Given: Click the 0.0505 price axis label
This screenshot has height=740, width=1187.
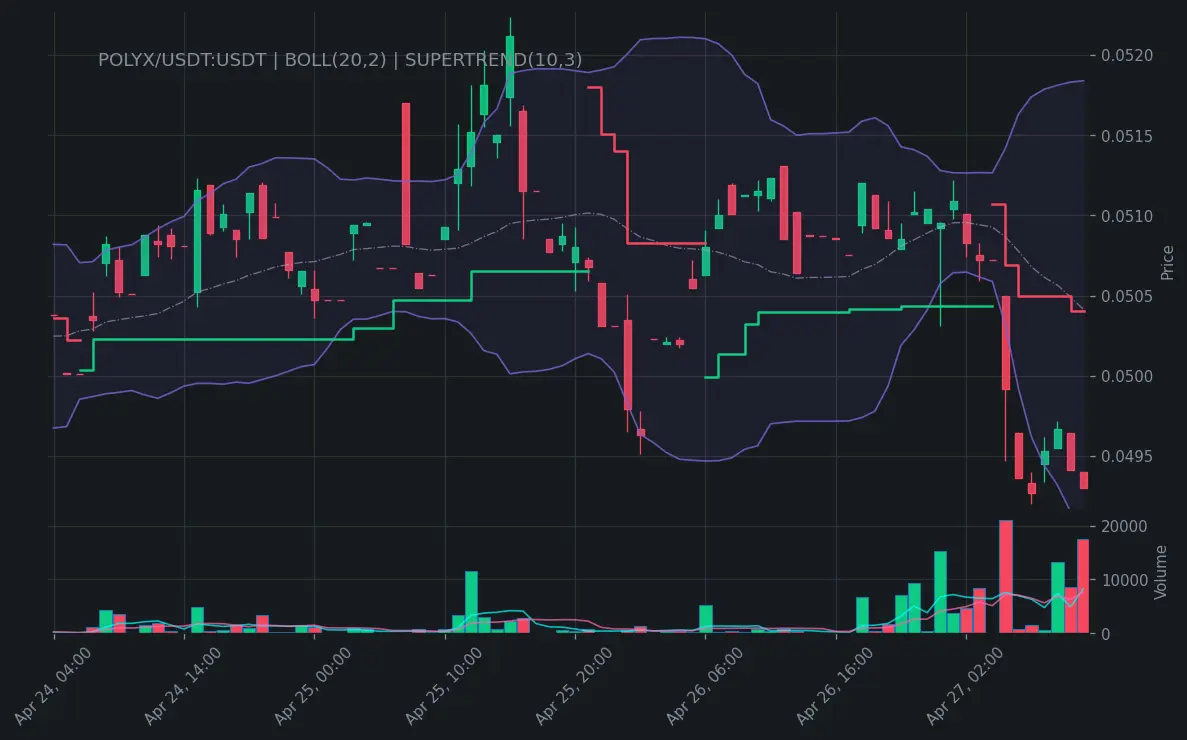Looking at the screenshot, I should (1127, 296).
